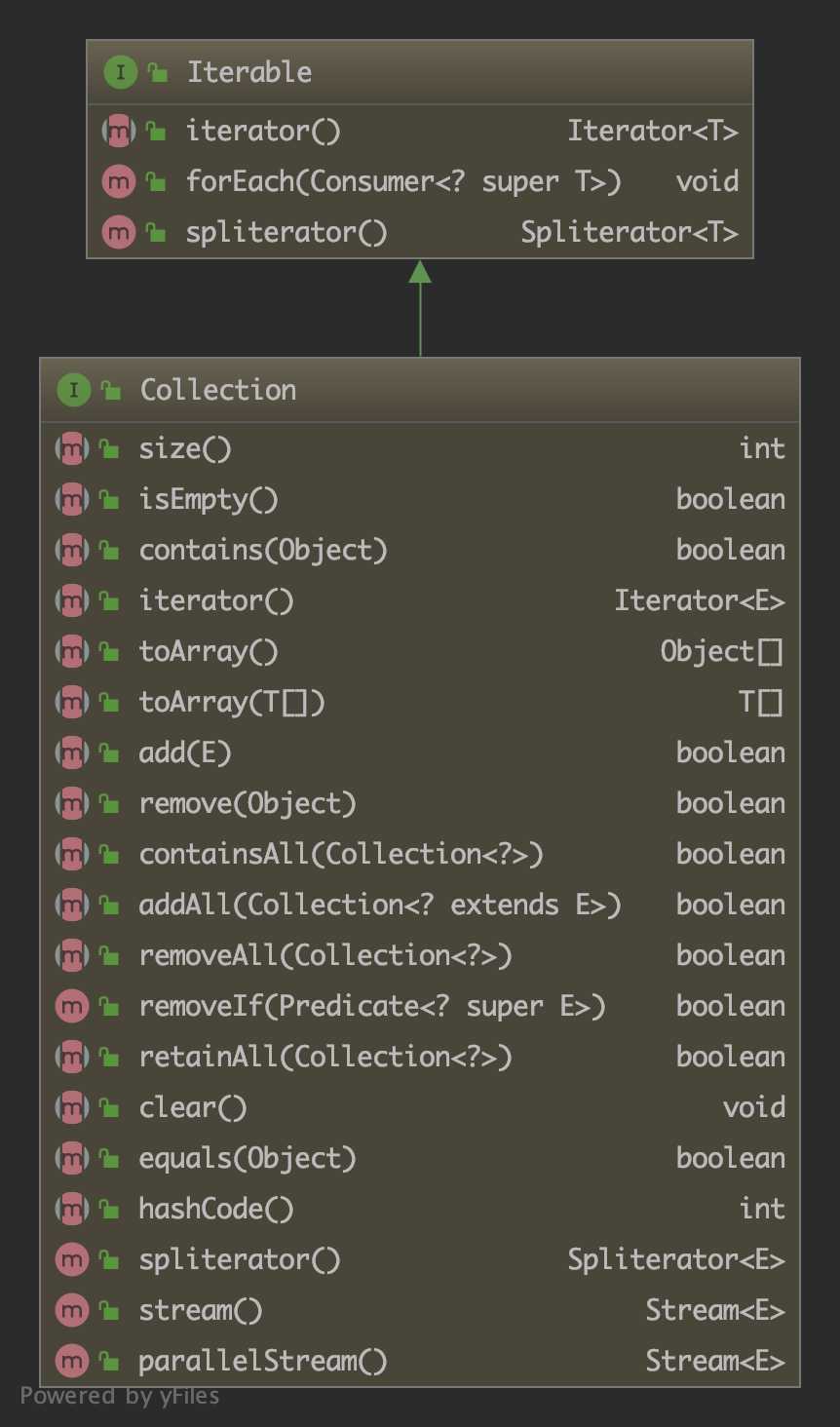The image size is (840, 1427).
Task: Click the public lock icon beside addAll
Action: (x=109, y=906)
